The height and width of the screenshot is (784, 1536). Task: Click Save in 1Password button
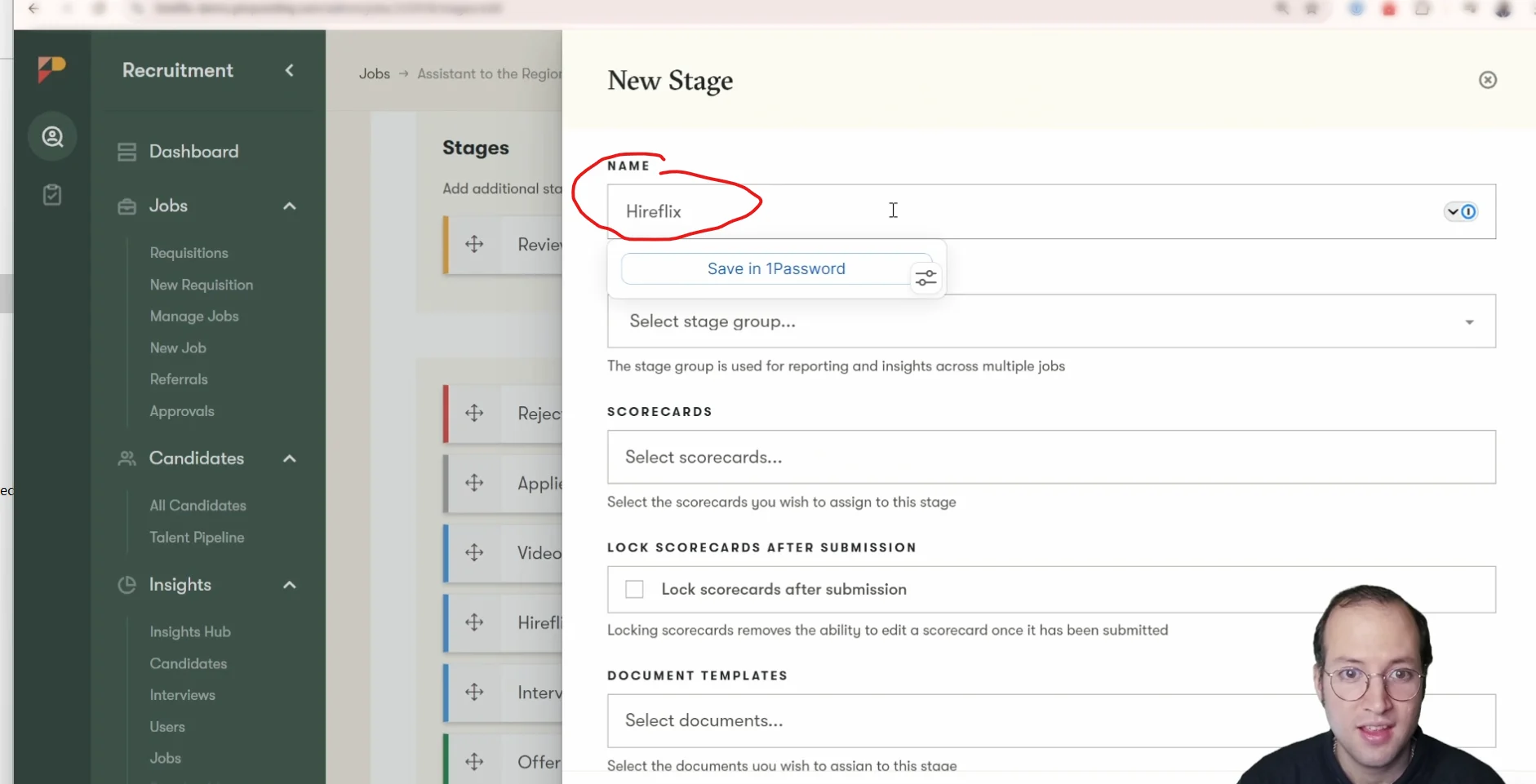pos(776,268)
